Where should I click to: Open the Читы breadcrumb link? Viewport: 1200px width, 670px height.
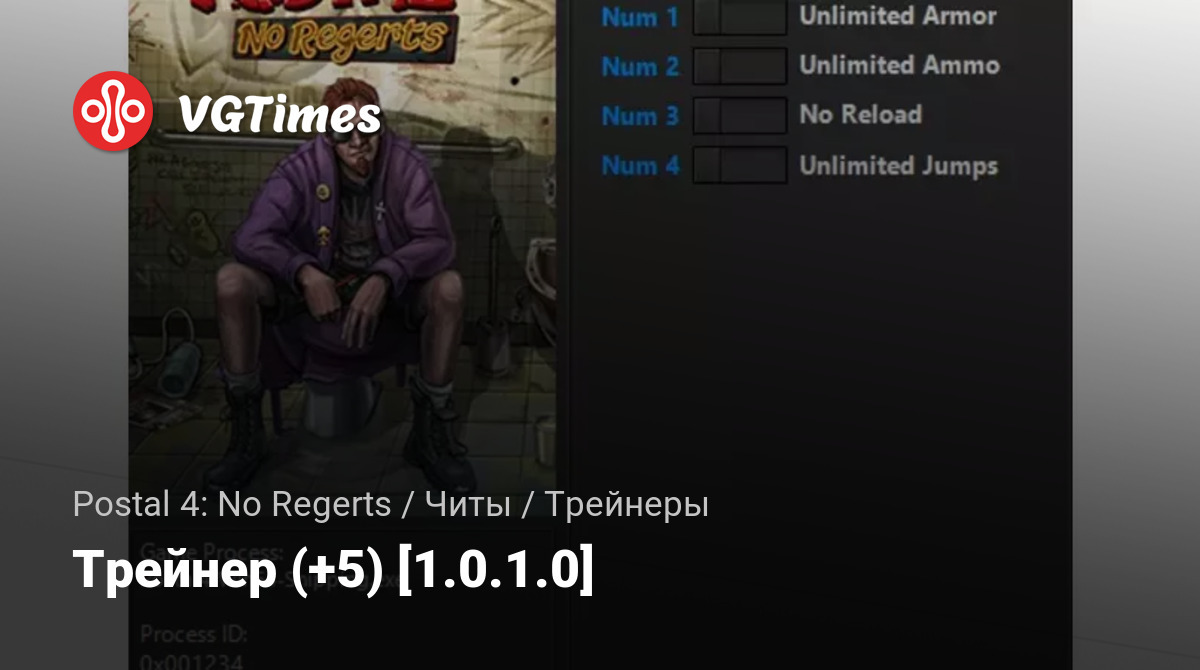pyautogui.click(x=468, y=505)
